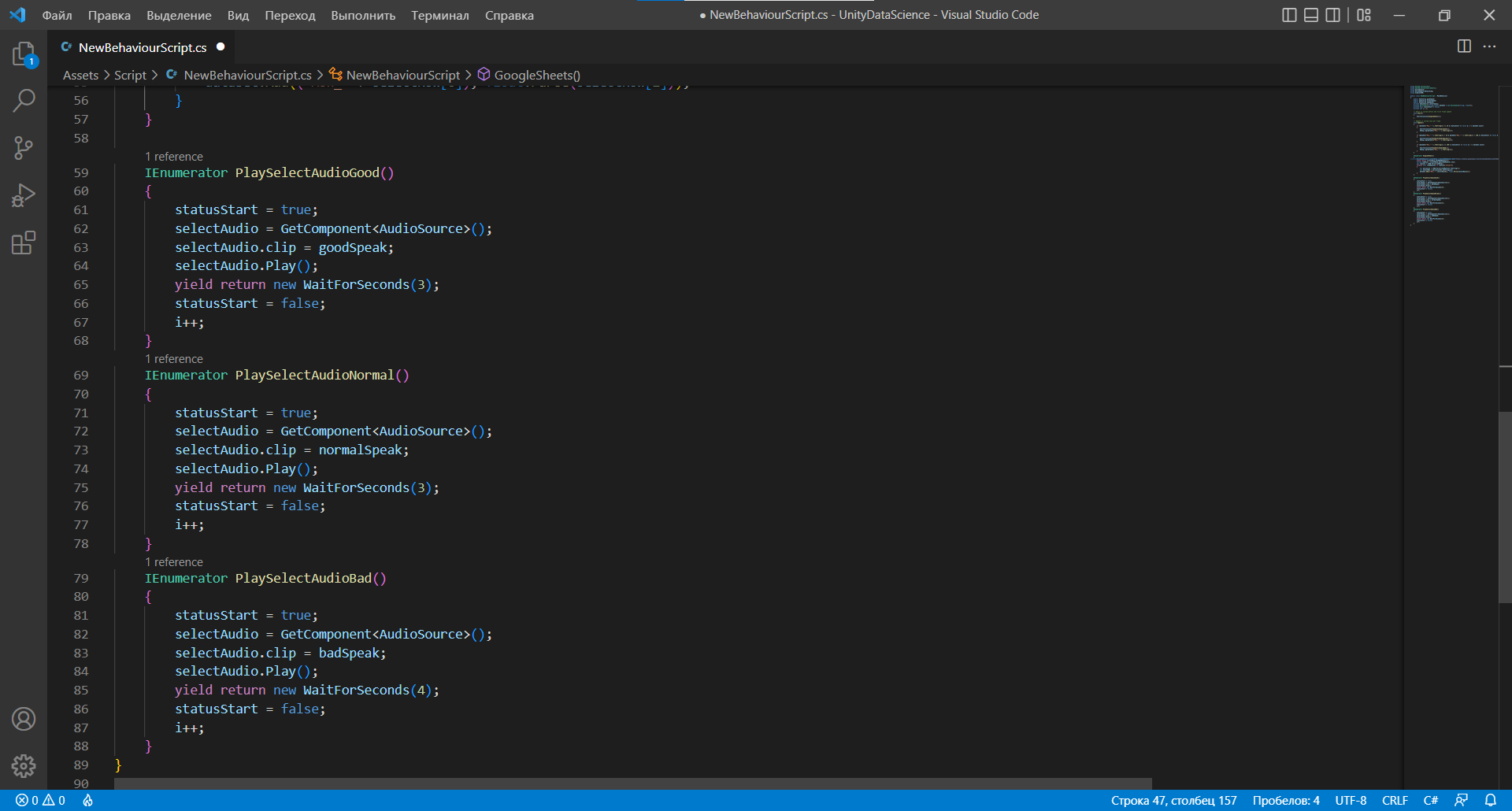The height and width of the screenshot is (811, 1512).
Task: Open the Выделение menu
Action: coord(179,15)
